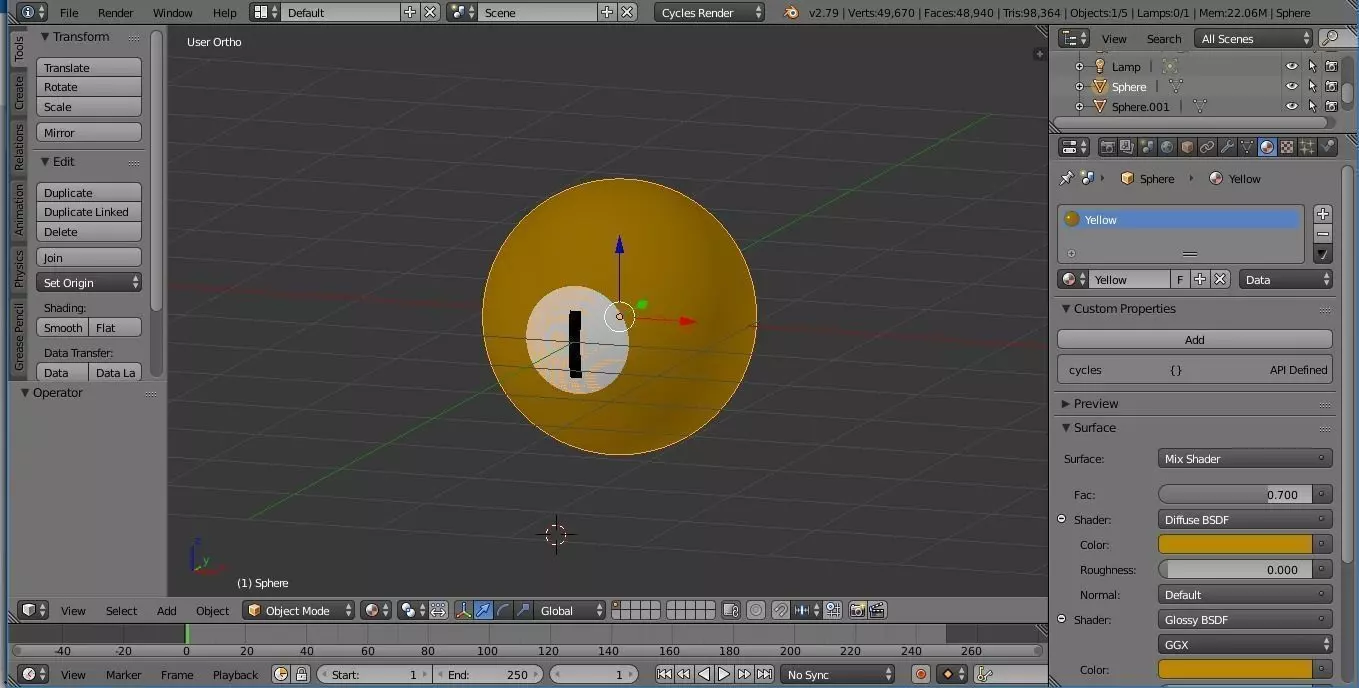Toggle visibility eye for Lamp

click(x=1291, y=66)
